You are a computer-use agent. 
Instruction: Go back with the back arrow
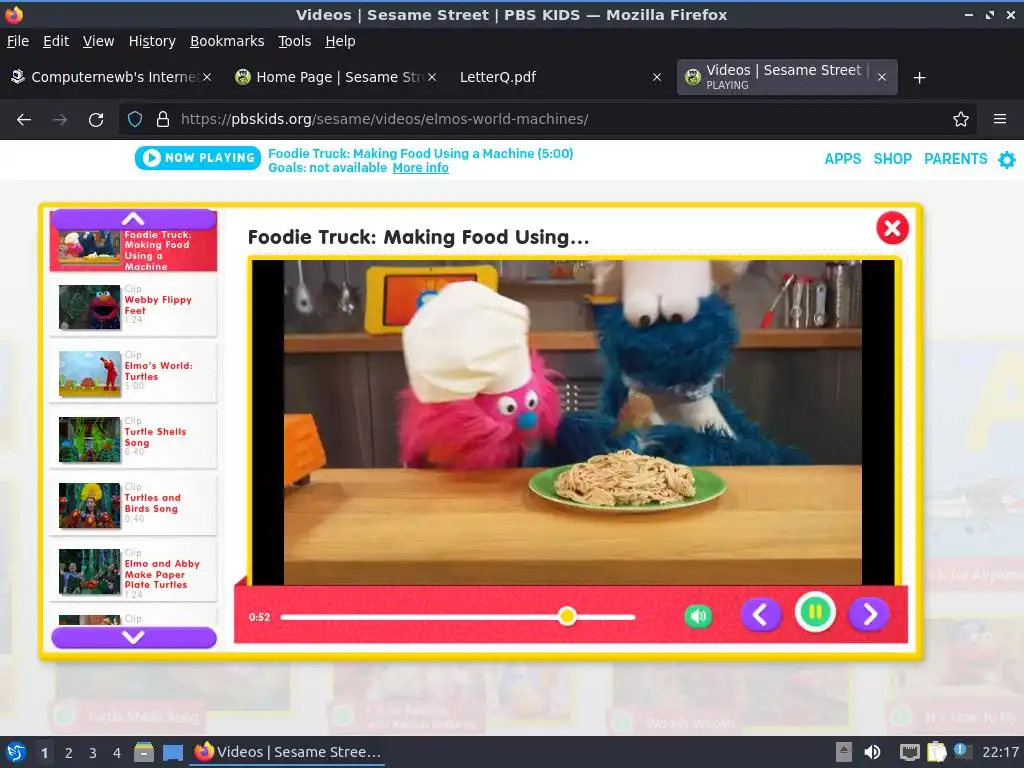click(x=24, y=120)
